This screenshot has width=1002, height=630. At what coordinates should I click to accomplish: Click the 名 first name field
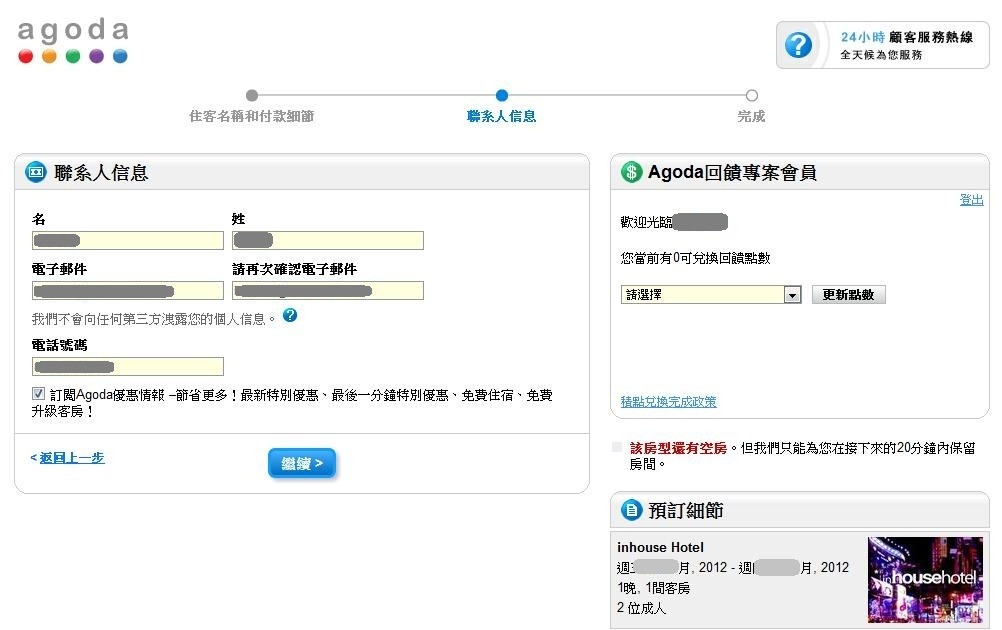(128, 240)
